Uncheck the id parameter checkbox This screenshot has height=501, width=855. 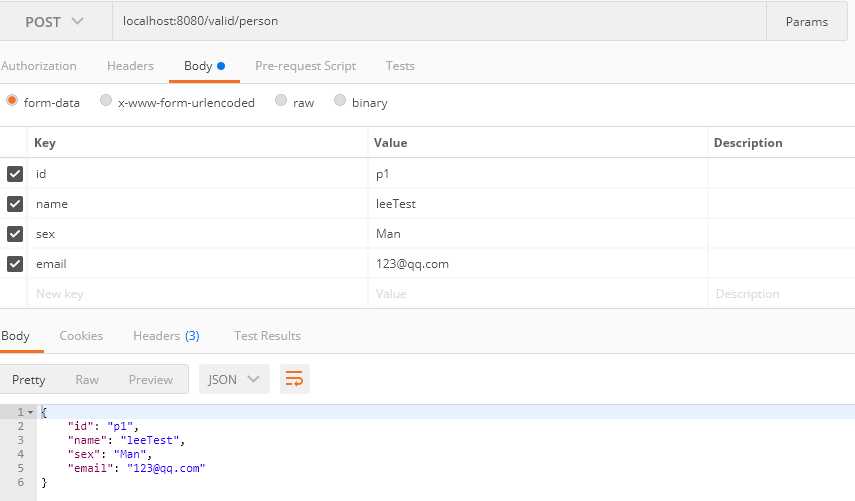[15, 174]
